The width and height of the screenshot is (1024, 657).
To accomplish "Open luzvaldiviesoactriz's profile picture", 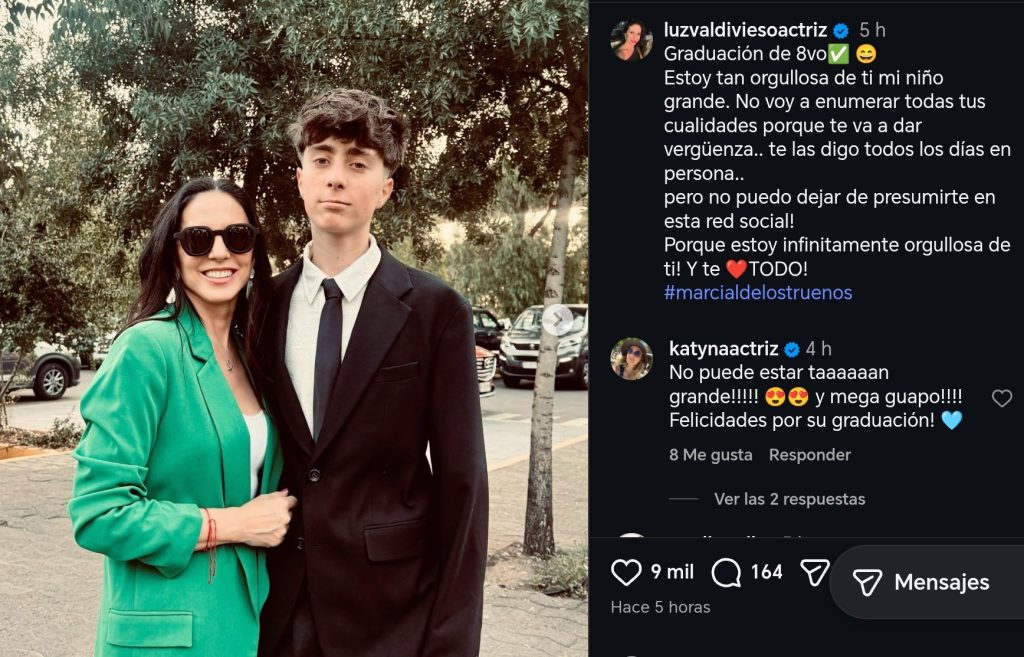I will tap(631, 41).
